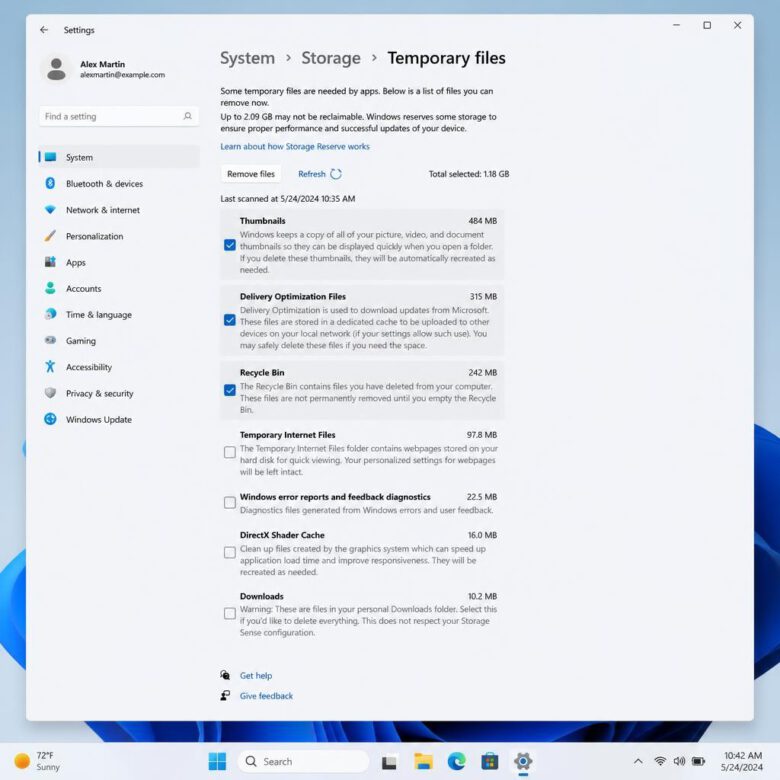
Task: Click the magnifier icon in Find a setting
Action: 188,116
